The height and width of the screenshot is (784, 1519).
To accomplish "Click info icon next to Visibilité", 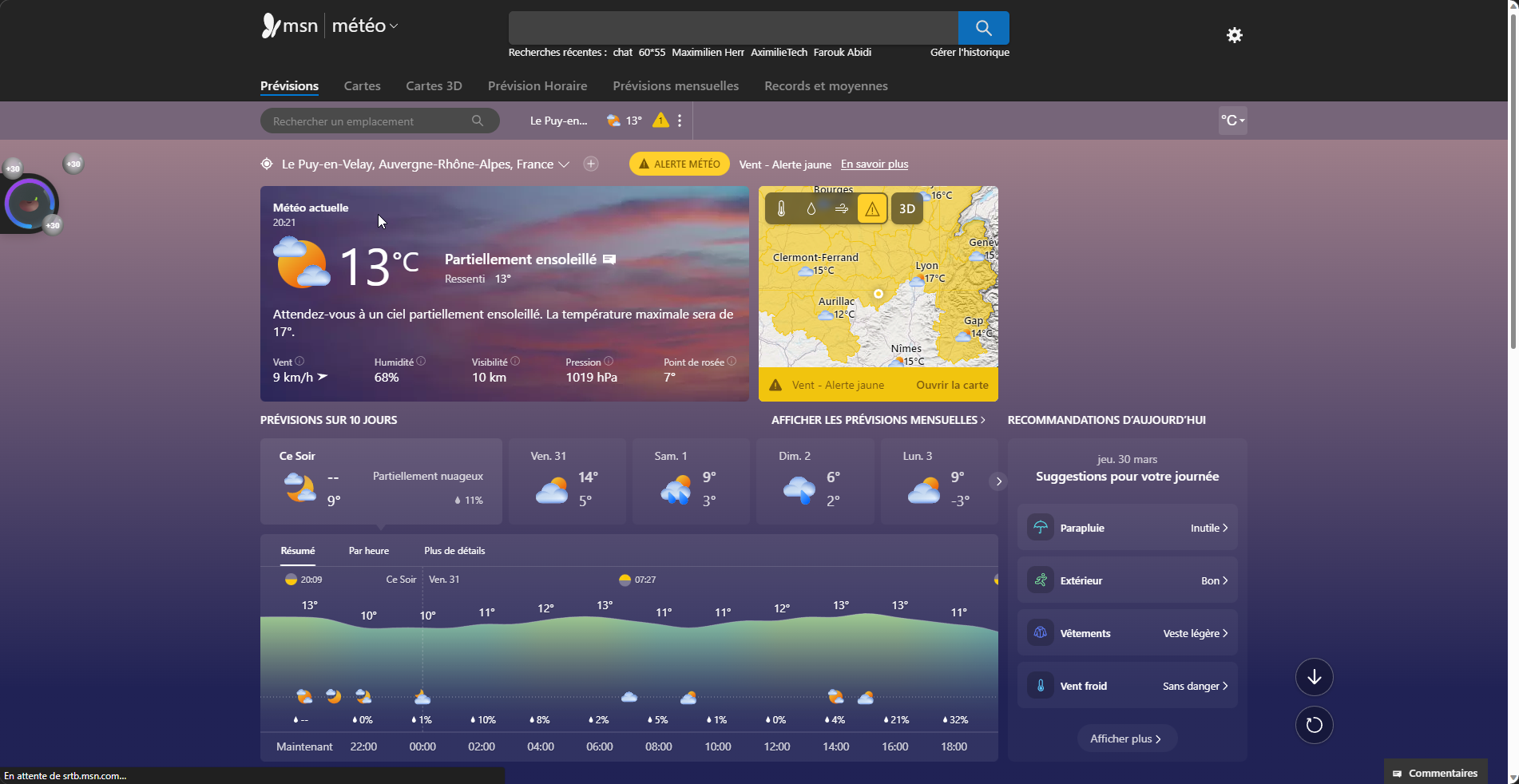I will (x=515, y=361).
